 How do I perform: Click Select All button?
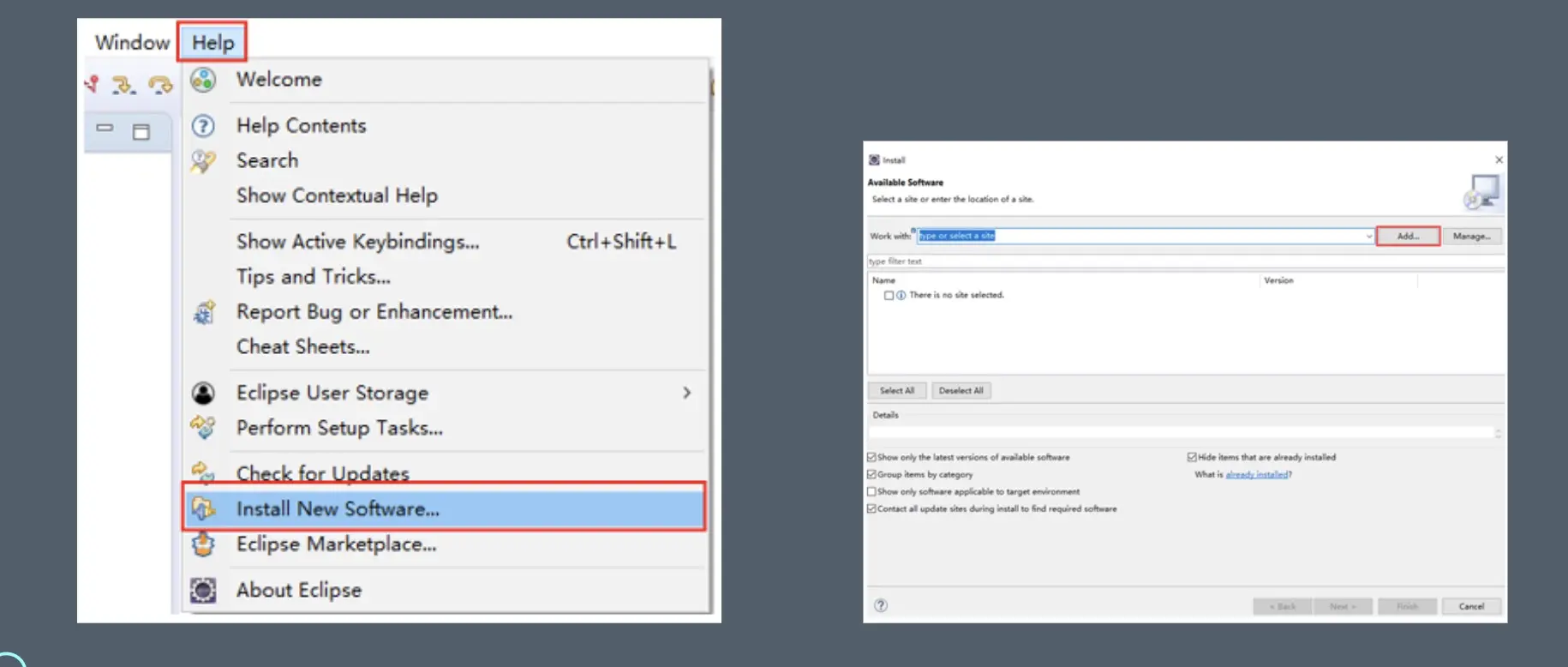897,391
